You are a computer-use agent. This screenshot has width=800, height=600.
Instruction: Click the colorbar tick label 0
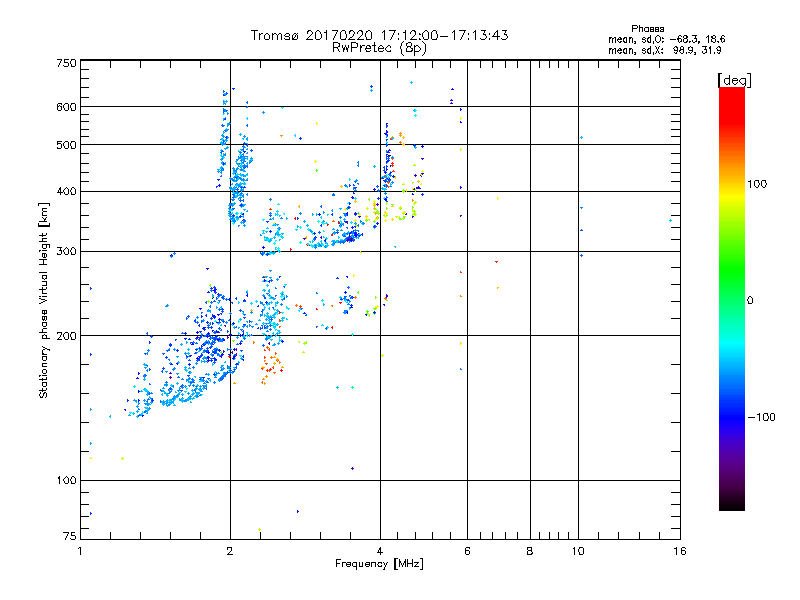click(x=757, y=300)
